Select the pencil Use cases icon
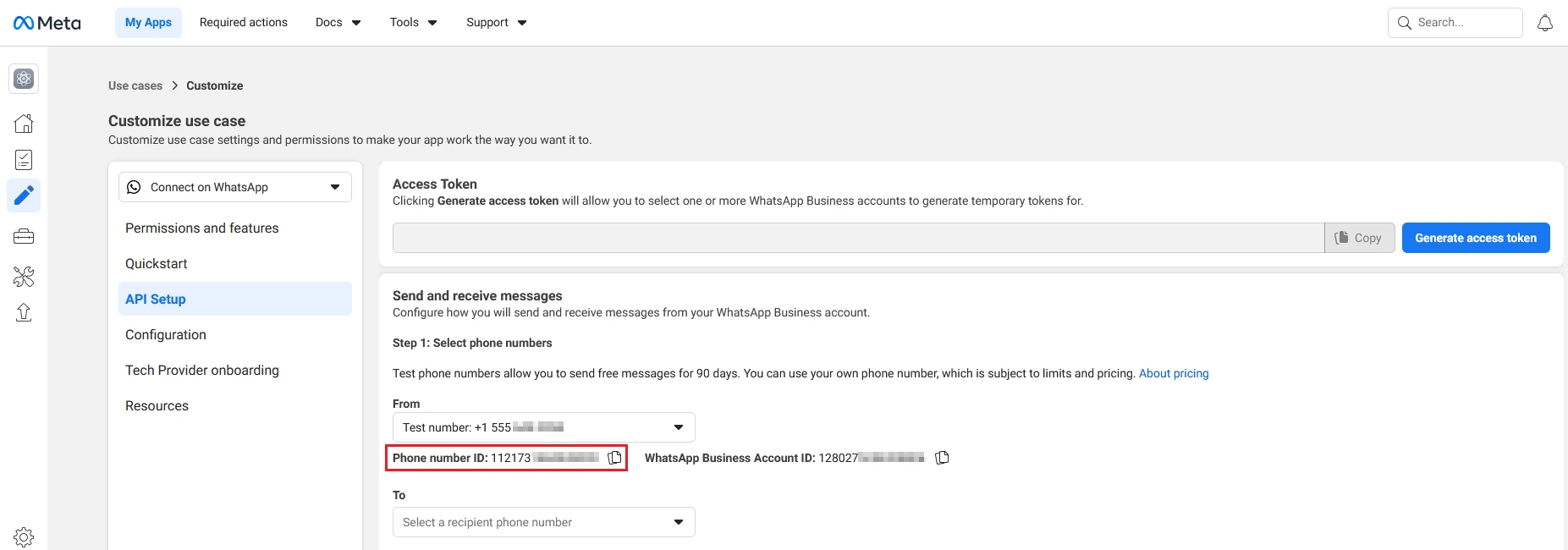This screenshot has width=1568, height=550. point(24,195)
